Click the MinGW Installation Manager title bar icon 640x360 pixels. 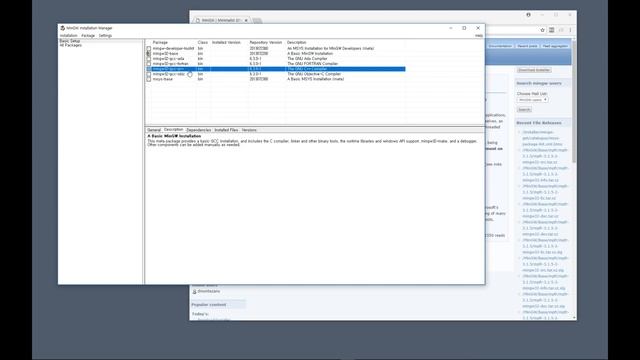point(62,28)
